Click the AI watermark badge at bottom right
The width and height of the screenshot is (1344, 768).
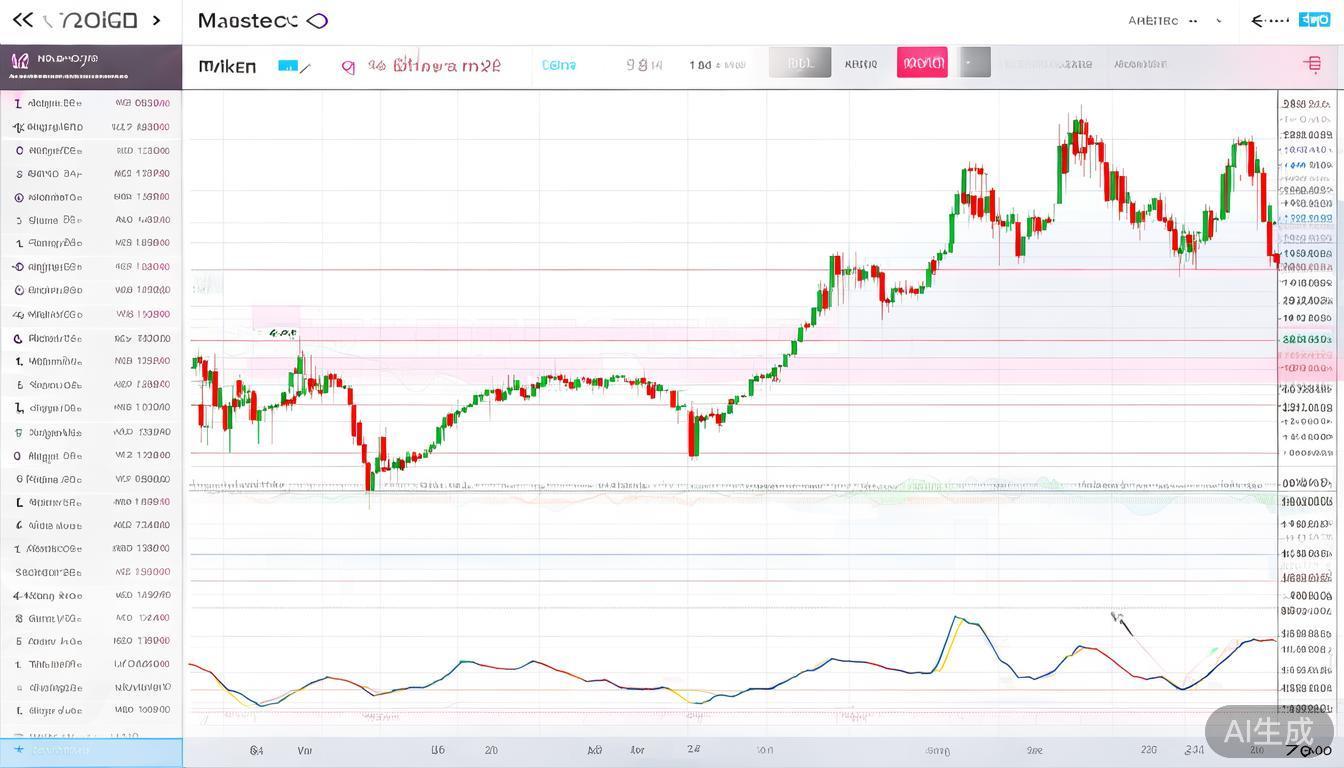[x=1269, y=730]
